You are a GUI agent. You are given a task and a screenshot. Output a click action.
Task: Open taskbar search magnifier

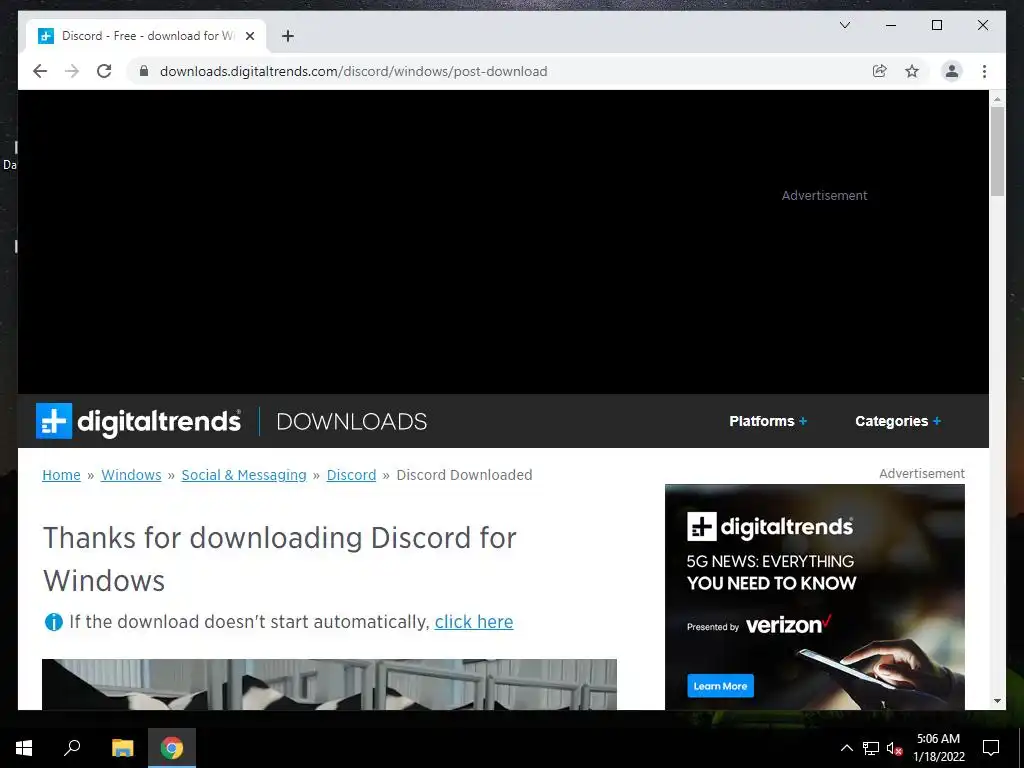coord(72,747)
